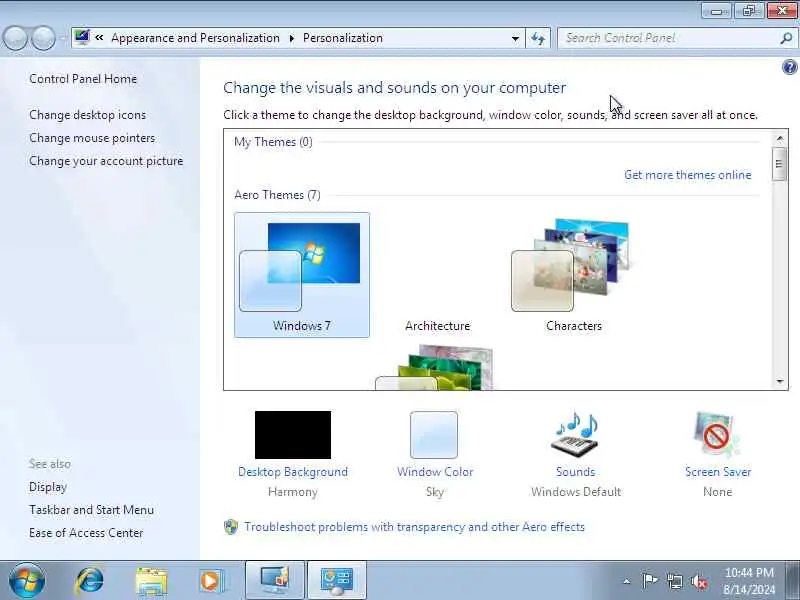This screenshot has width=800, height=600.
Task: Click the Forward navigation arrow button
Action: (43, 38)
